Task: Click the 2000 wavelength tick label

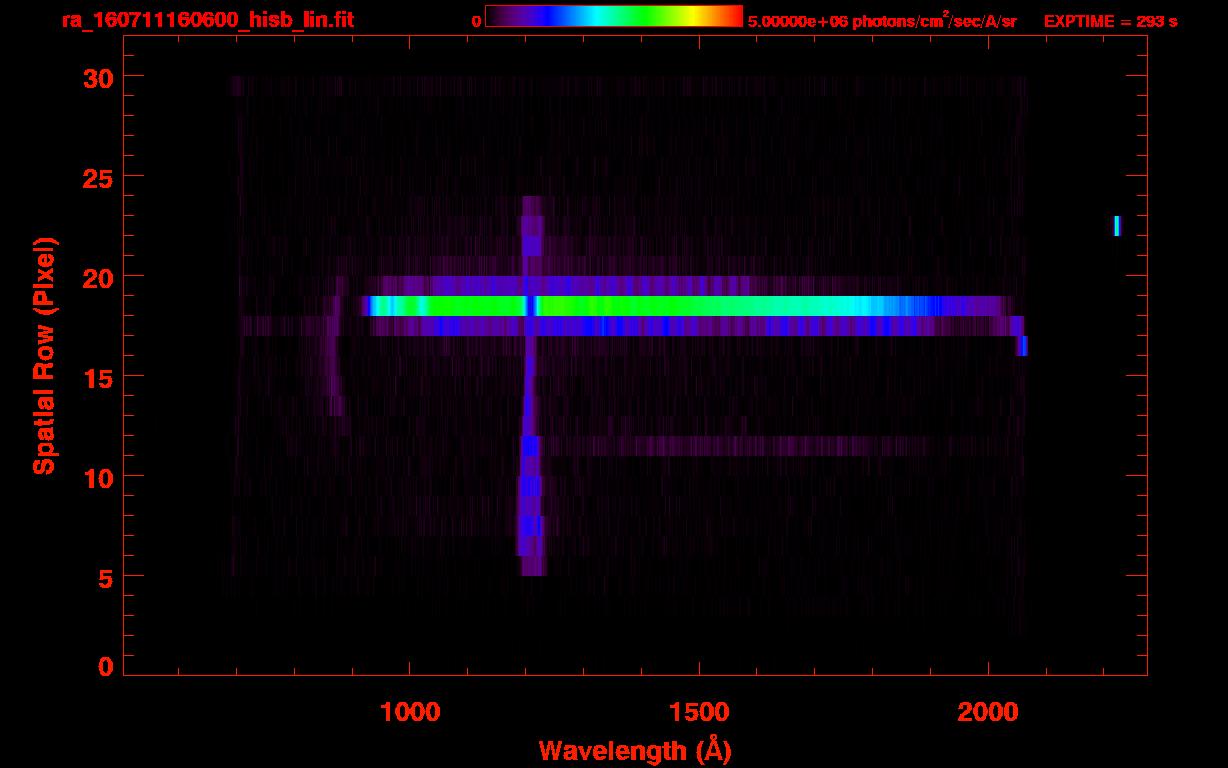Action: [x=988, y=713]
